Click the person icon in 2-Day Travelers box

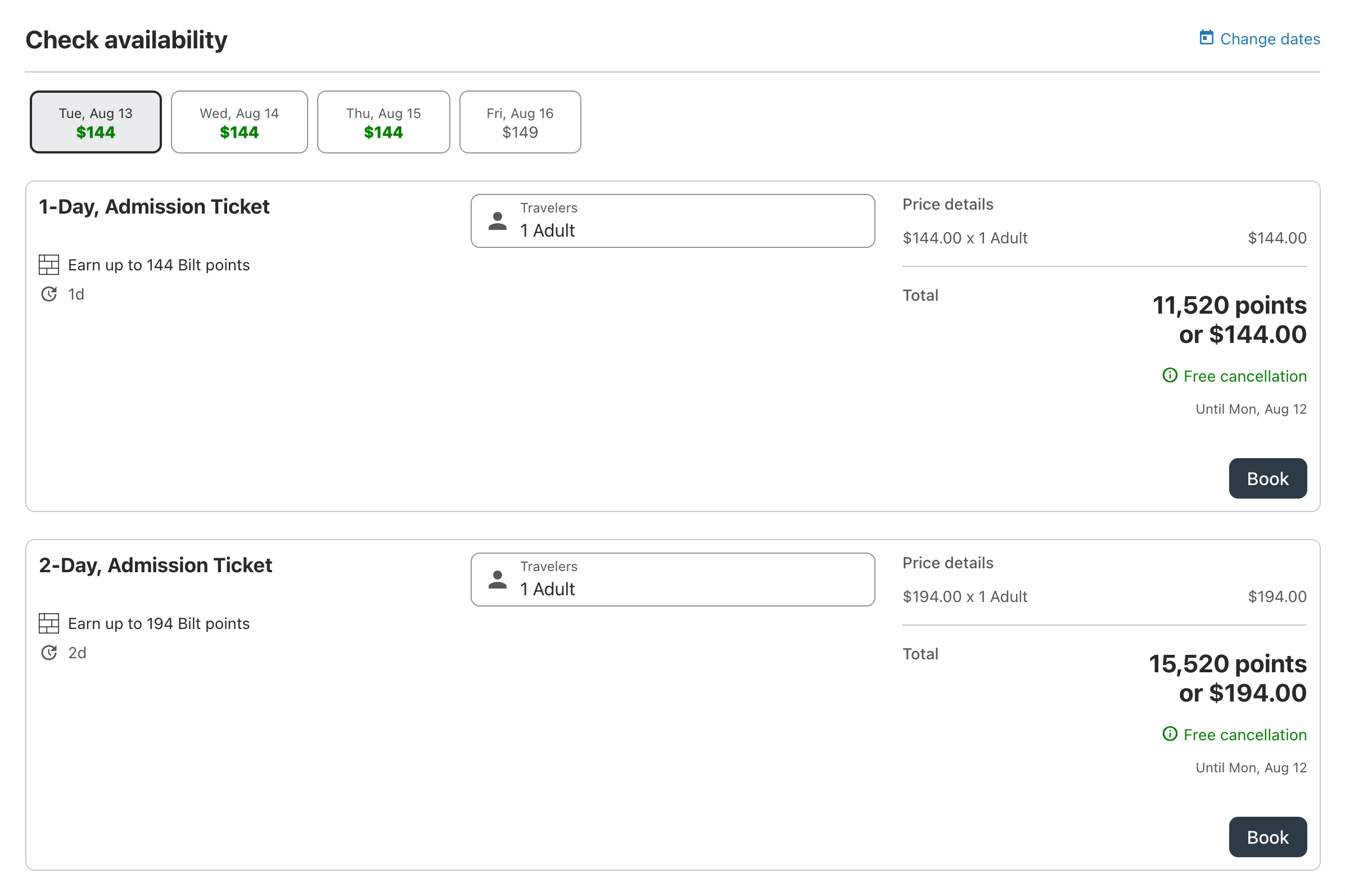coord(497,580)
